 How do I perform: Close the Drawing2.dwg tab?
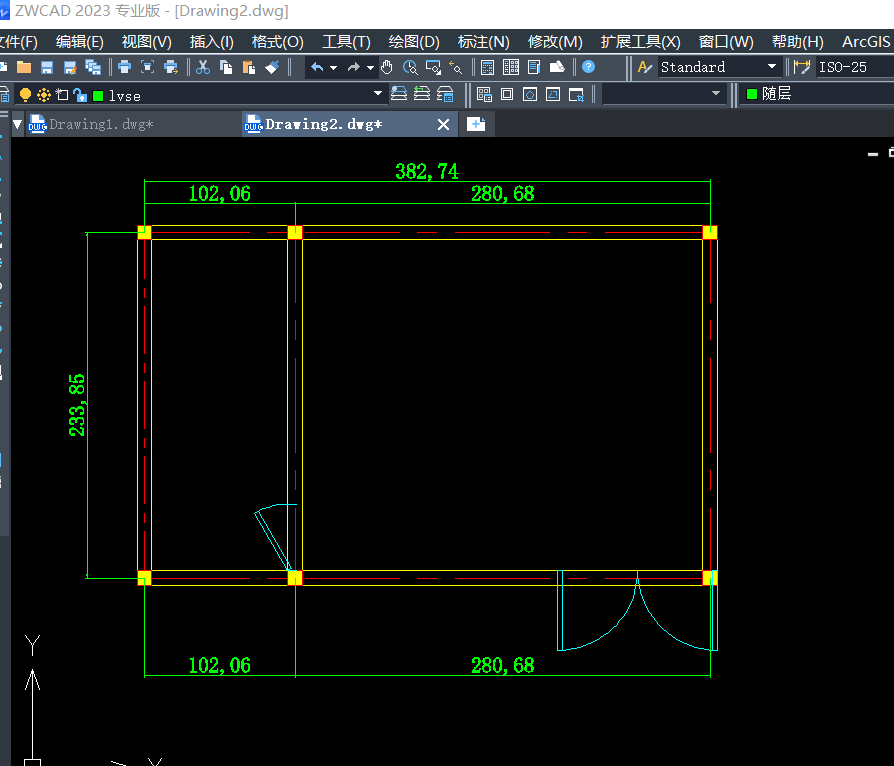[443, 124]
